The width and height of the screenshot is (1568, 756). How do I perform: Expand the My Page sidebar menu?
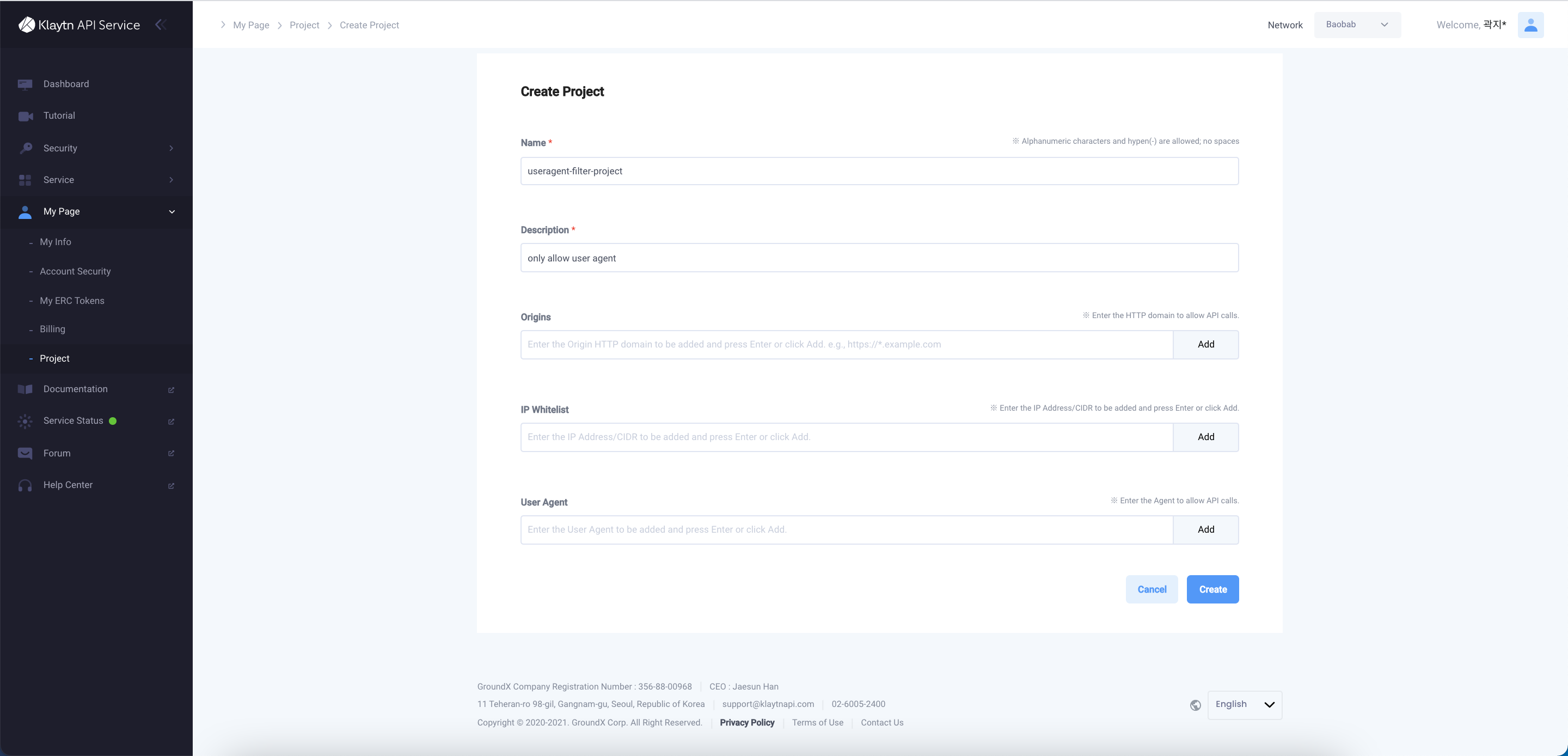point(170,211)
